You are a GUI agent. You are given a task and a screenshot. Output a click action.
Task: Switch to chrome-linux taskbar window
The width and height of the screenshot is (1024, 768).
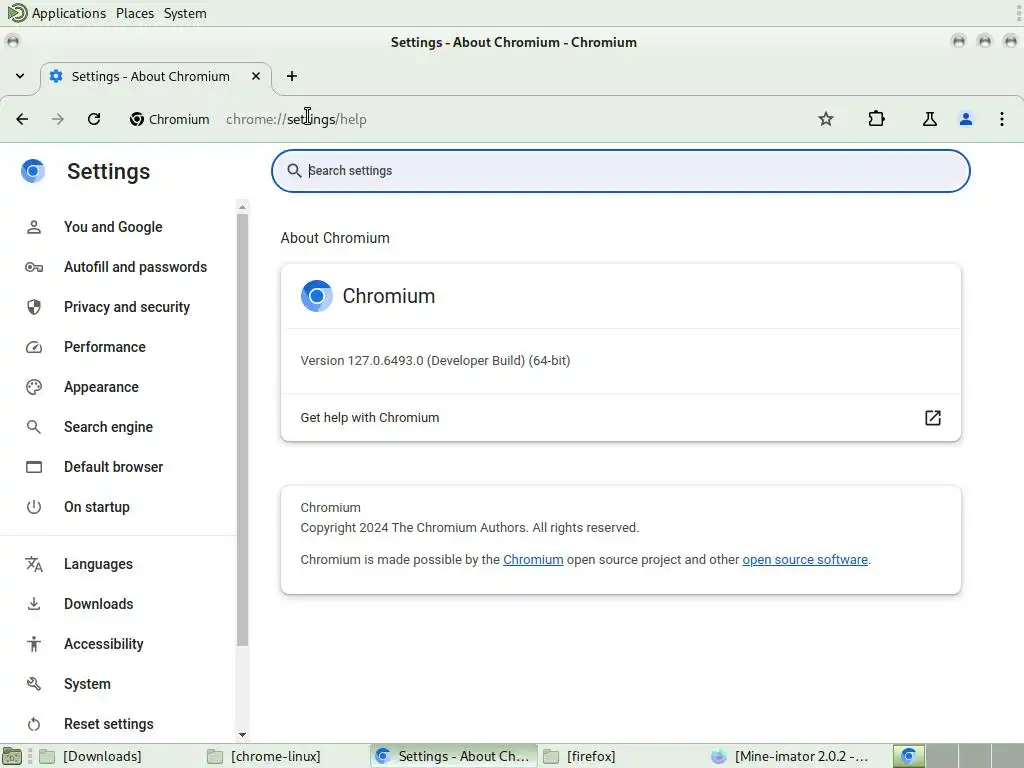pyautogui.click(x=285, y=756)
